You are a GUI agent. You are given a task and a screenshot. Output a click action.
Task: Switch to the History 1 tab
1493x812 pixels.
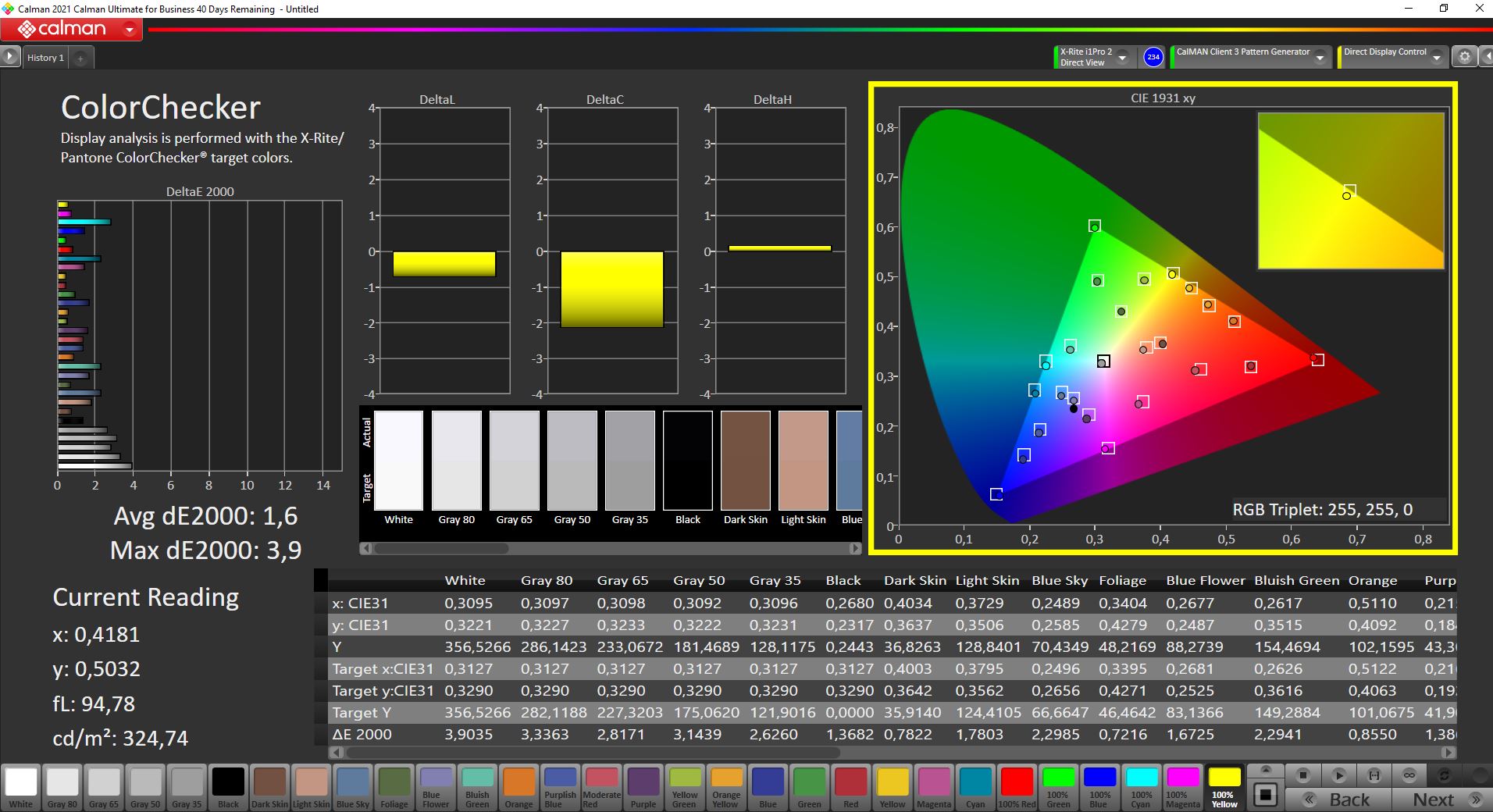pos(45,58)
